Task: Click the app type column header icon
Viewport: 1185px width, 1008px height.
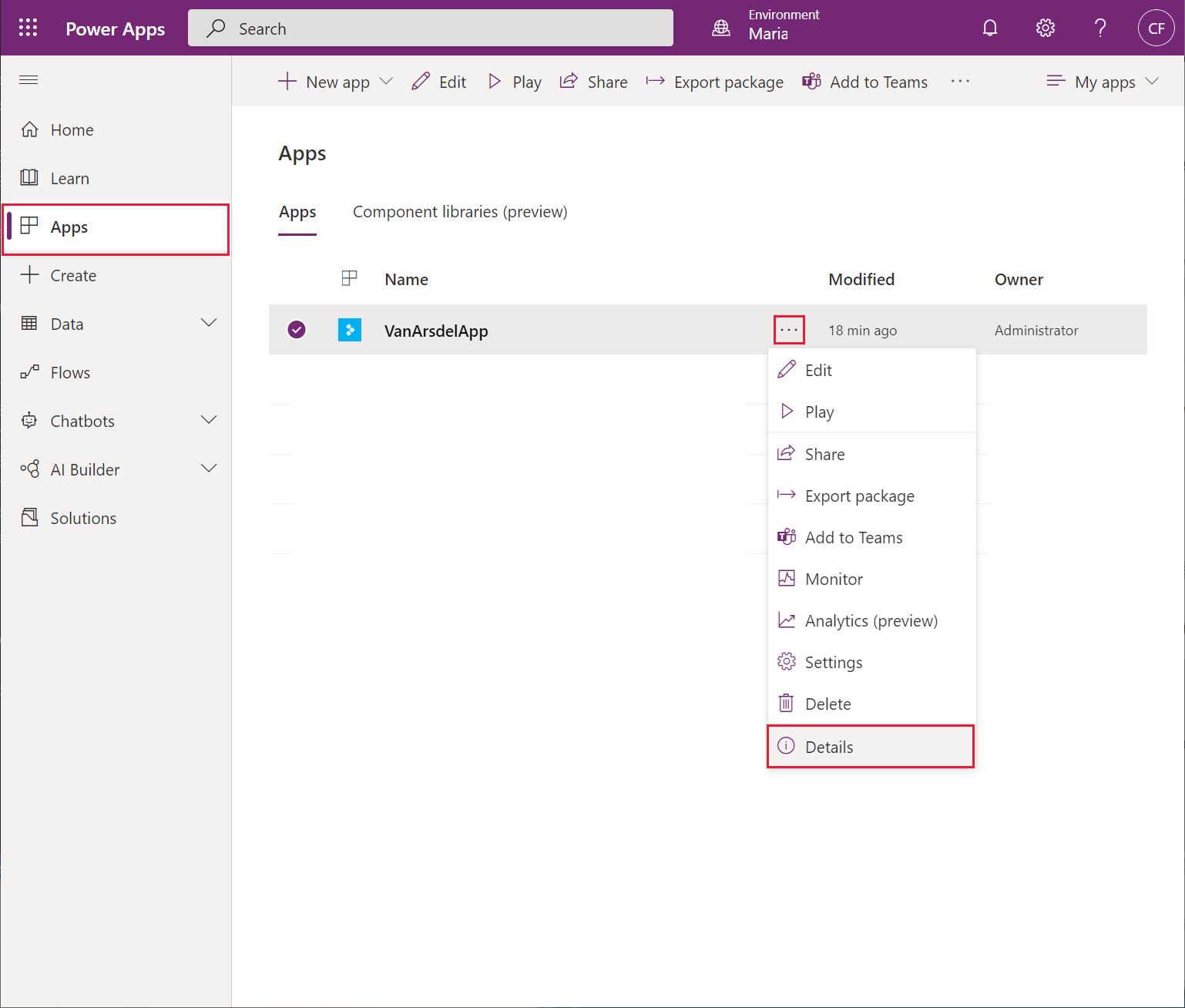Action: [x=350, y=278]
